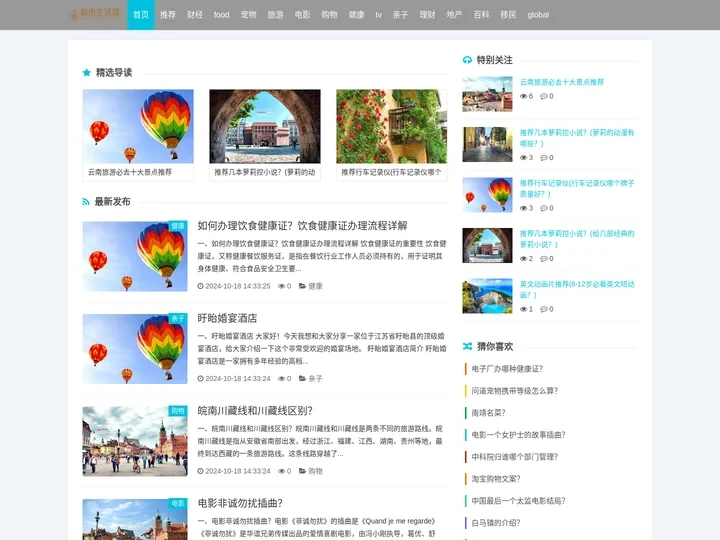Open the 推荐 nav menu item
This screenshot has width=720, height=540.
point(168,15)
